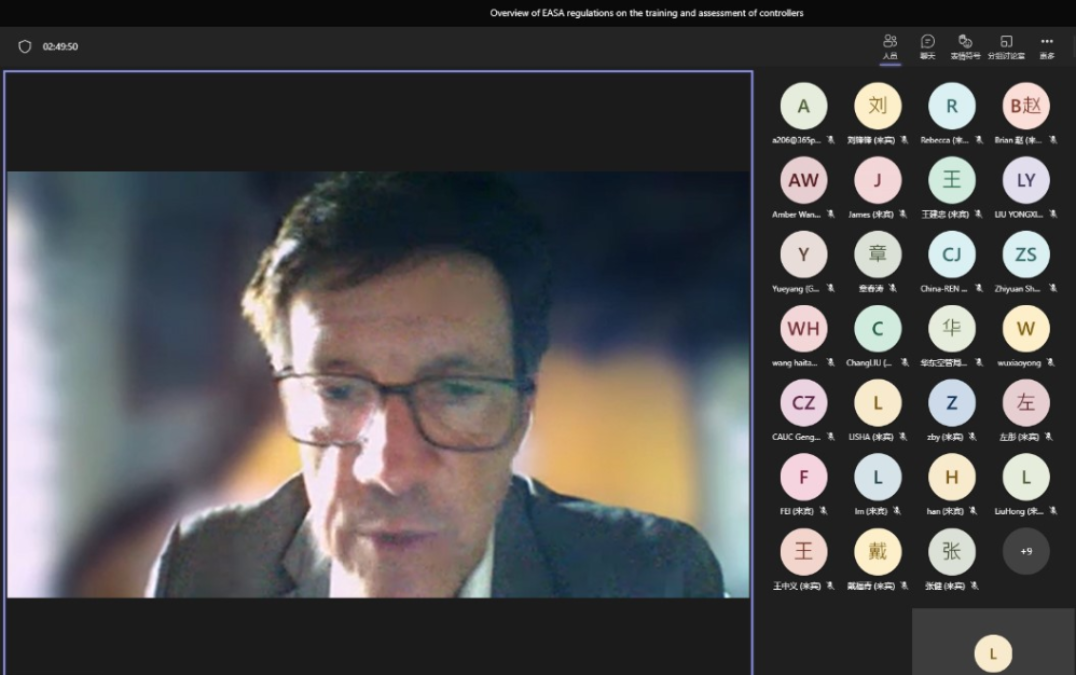Click the muted mic icon beside wuxiaoyong

click(x=1051, y=363)
